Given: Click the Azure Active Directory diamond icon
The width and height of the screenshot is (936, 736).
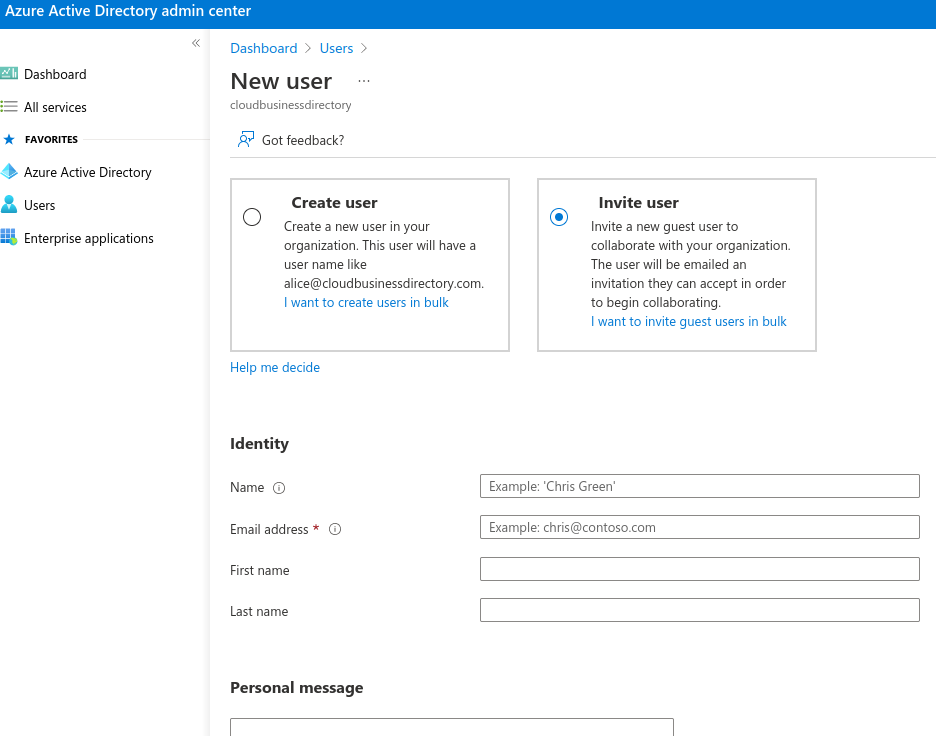Looking at the screenshot, I should click(x=9, y=172).
